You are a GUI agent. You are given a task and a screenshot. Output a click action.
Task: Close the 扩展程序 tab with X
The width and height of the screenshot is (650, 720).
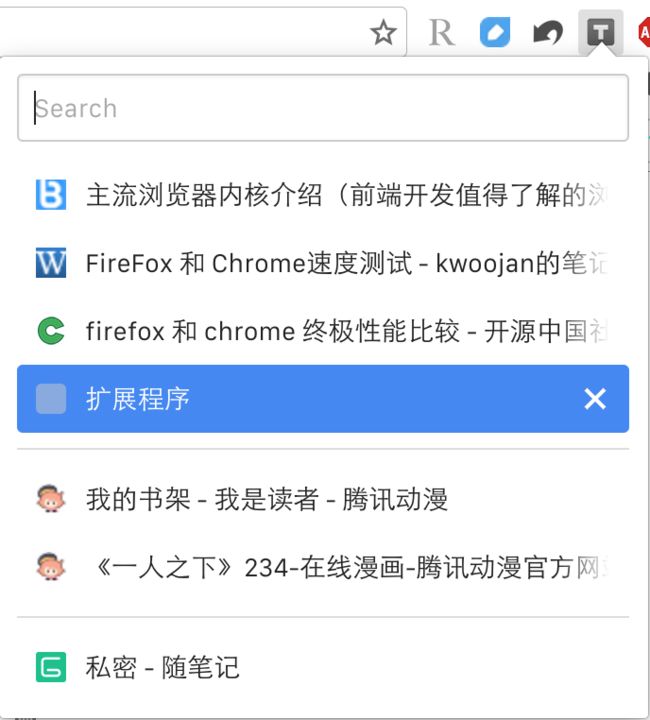(x=595, y=399)
